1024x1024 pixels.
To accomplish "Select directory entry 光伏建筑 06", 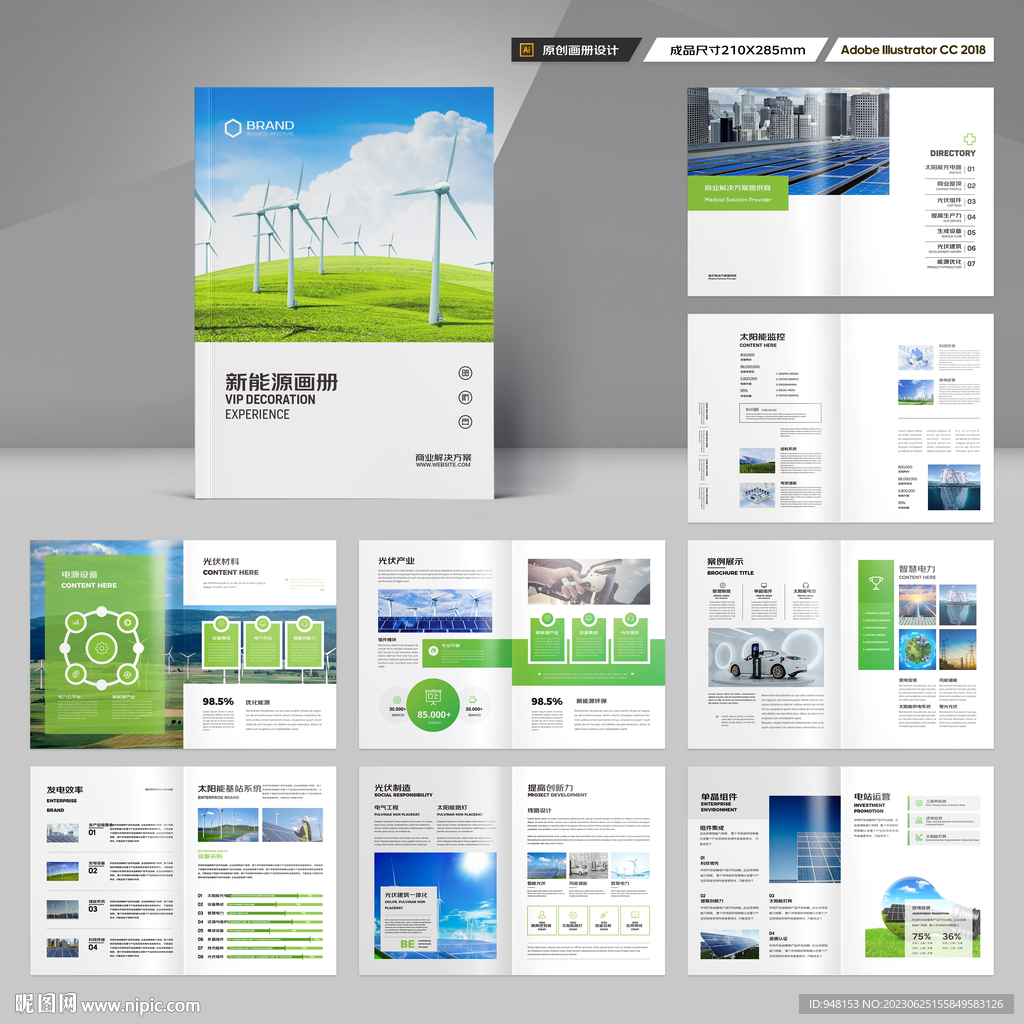I will click(x=952, y=248).
